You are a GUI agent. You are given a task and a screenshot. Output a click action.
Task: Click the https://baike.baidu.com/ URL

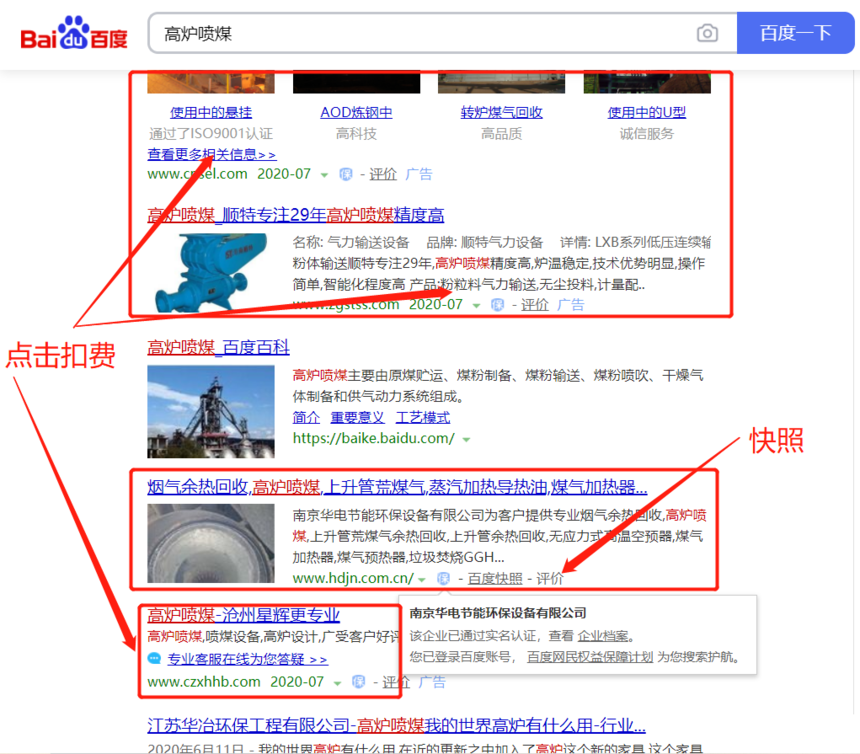[374, 438]
